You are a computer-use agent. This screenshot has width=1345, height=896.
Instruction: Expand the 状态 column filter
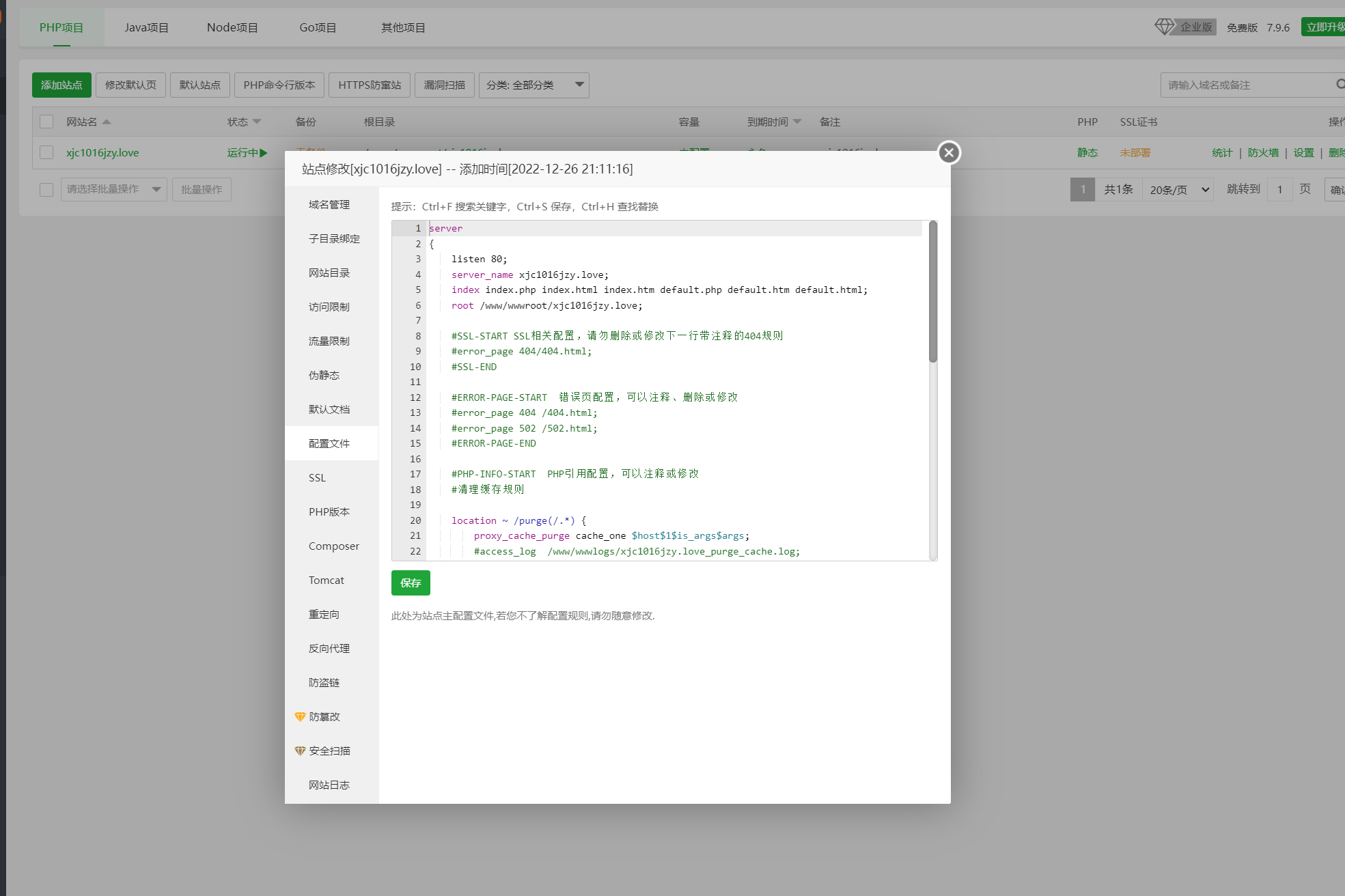tap(257, 122)
